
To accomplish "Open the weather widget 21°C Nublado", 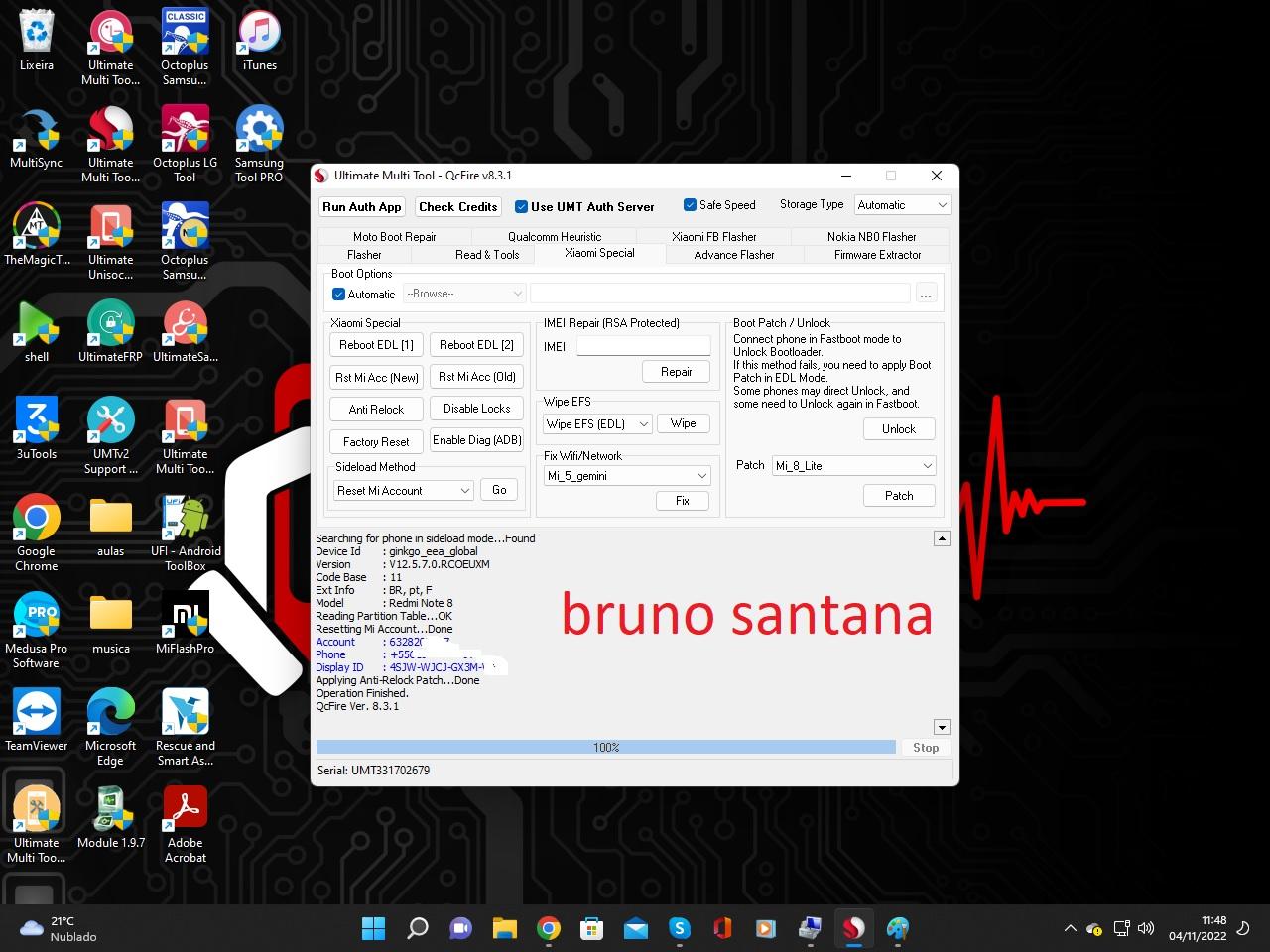I will click(60, 929).
